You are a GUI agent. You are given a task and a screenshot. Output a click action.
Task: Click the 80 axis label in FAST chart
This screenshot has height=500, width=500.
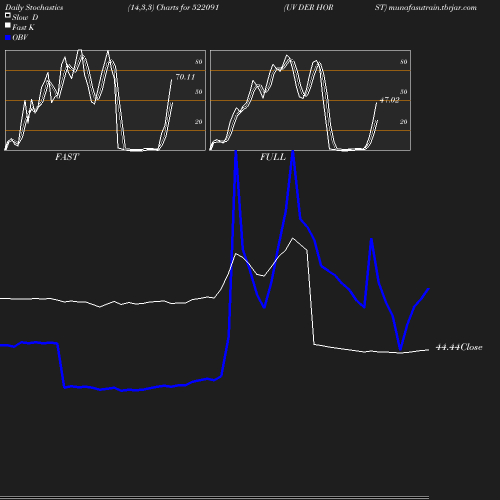click(x=199, y=62)
